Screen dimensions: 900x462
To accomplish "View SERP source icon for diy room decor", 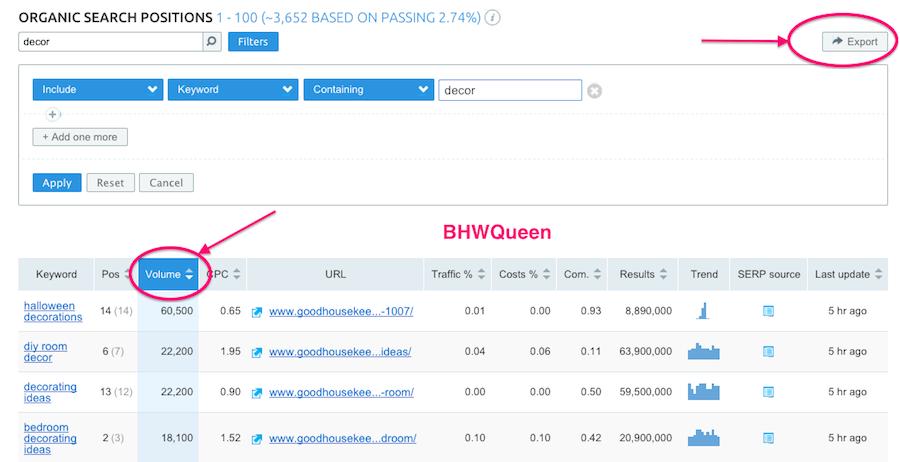I will click(x=768, y=351).
